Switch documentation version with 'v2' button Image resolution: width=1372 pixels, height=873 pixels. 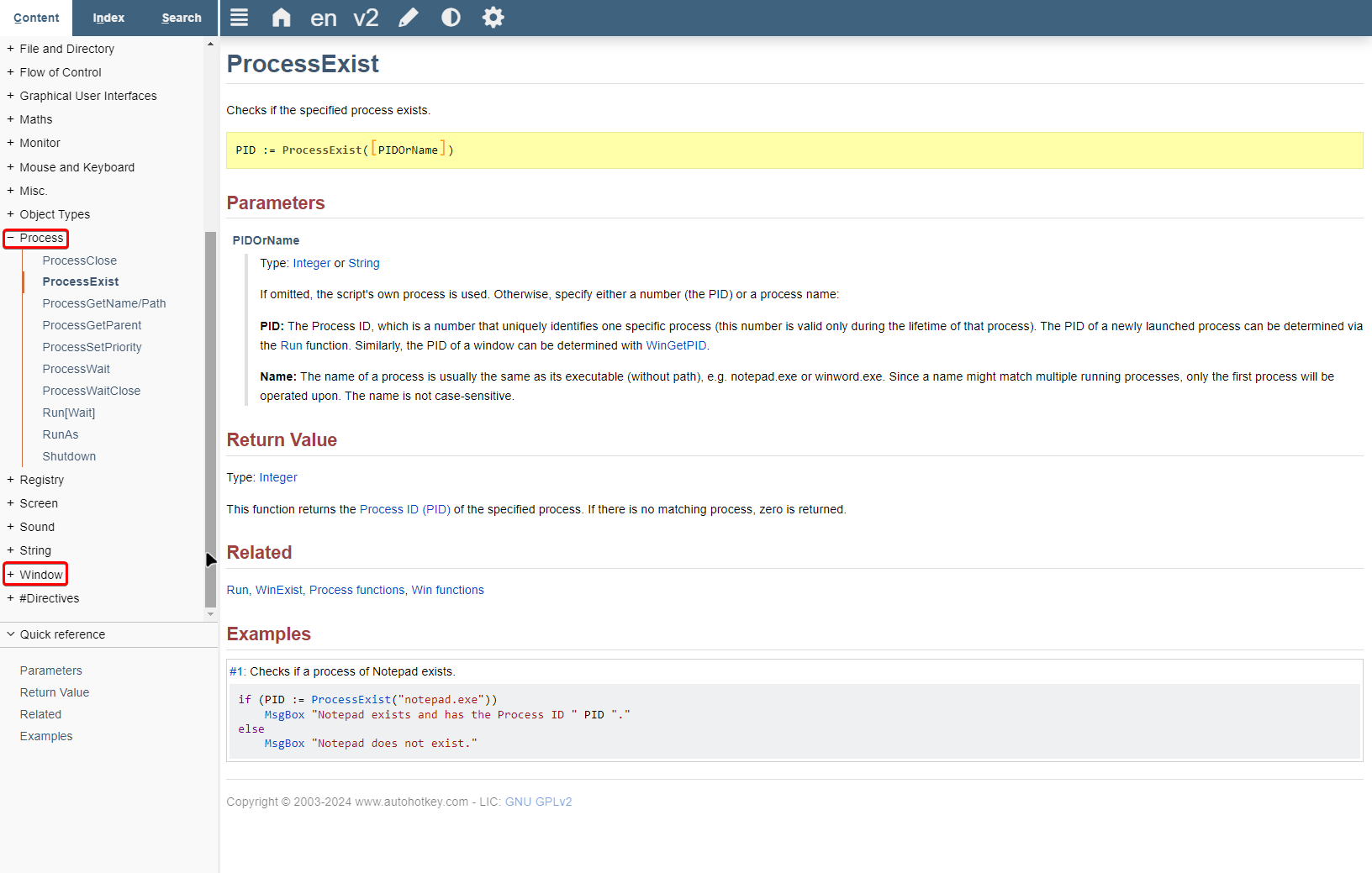pos(366,18)
